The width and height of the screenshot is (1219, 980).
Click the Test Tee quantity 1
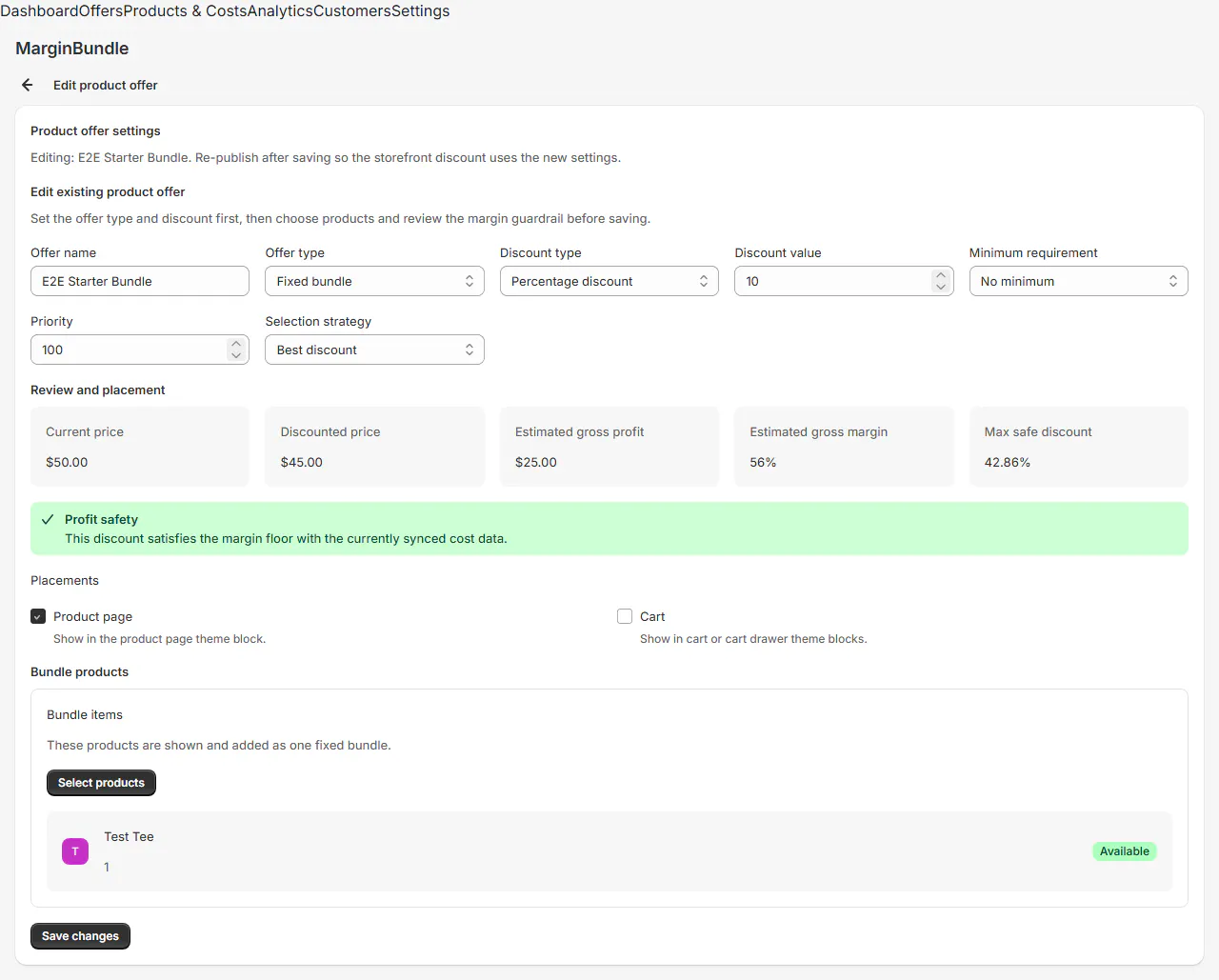click(x=107, y=867)
